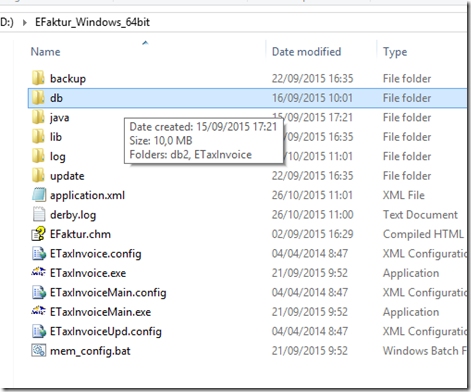
Task: Expand the breadcrumb arrow before EFaktur_Windows_64bit
Action: coord(25,23)
